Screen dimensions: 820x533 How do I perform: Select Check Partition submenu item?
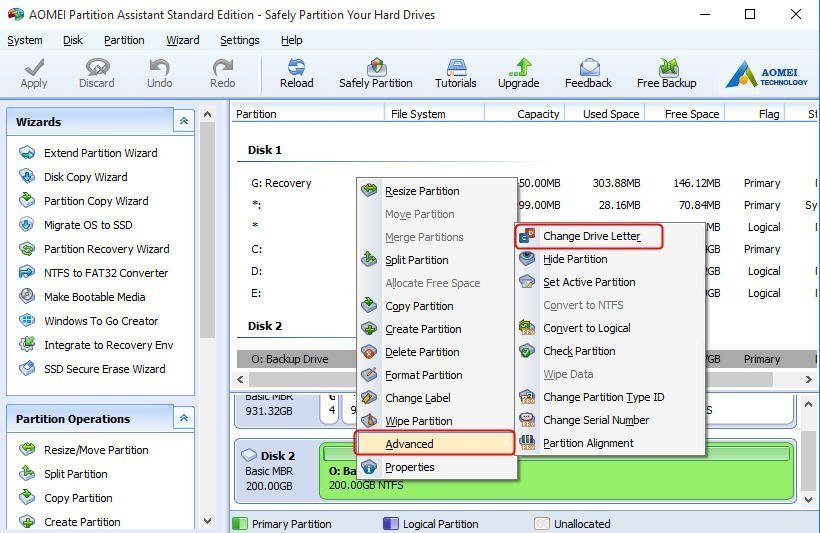coord(609,351)
